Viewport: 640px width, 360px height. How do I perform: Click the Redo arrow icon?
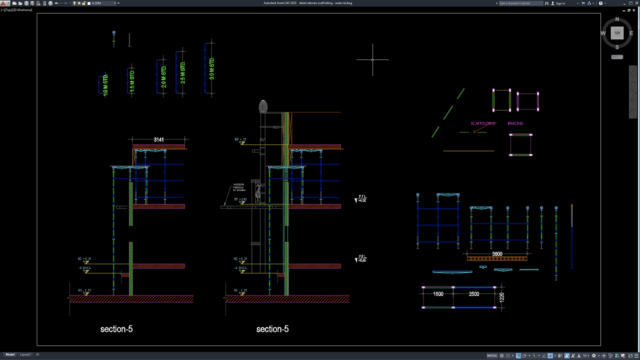(x=64, y=3)
